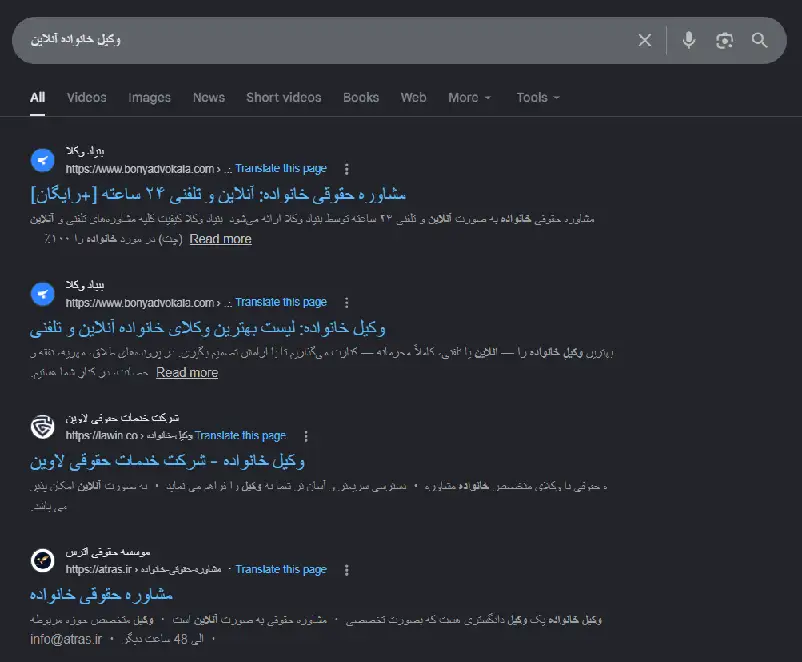Screen dimensions: 802x662
Task: Open second bonyadvokala result favicon
Action: [x=42, y=294]
